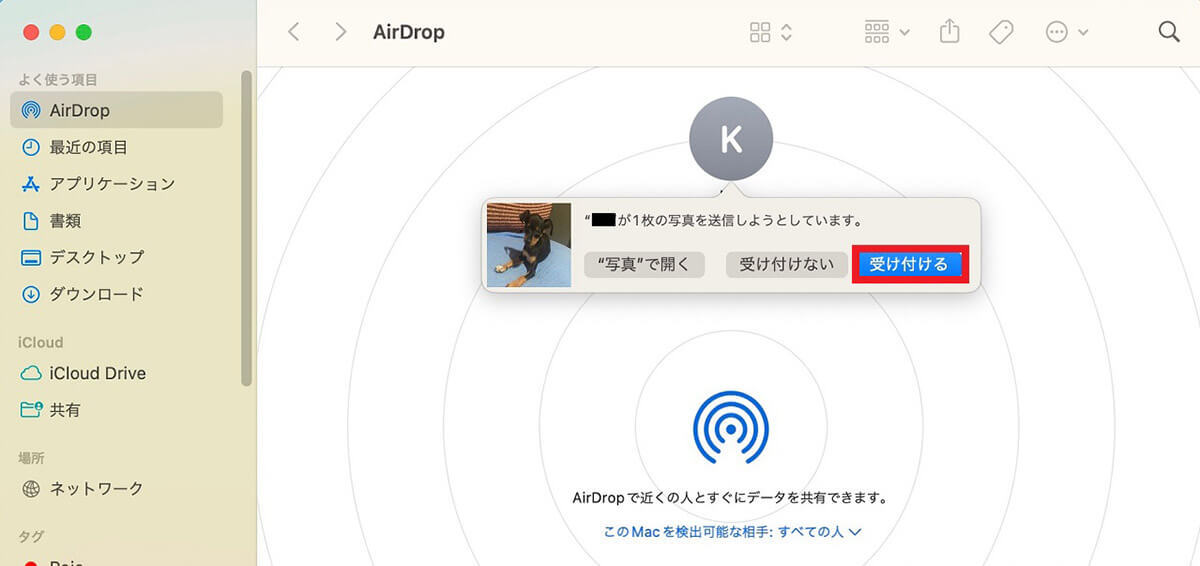Click the “写真”で開く button
1200x566 pixels.
(x=644, y=264)
